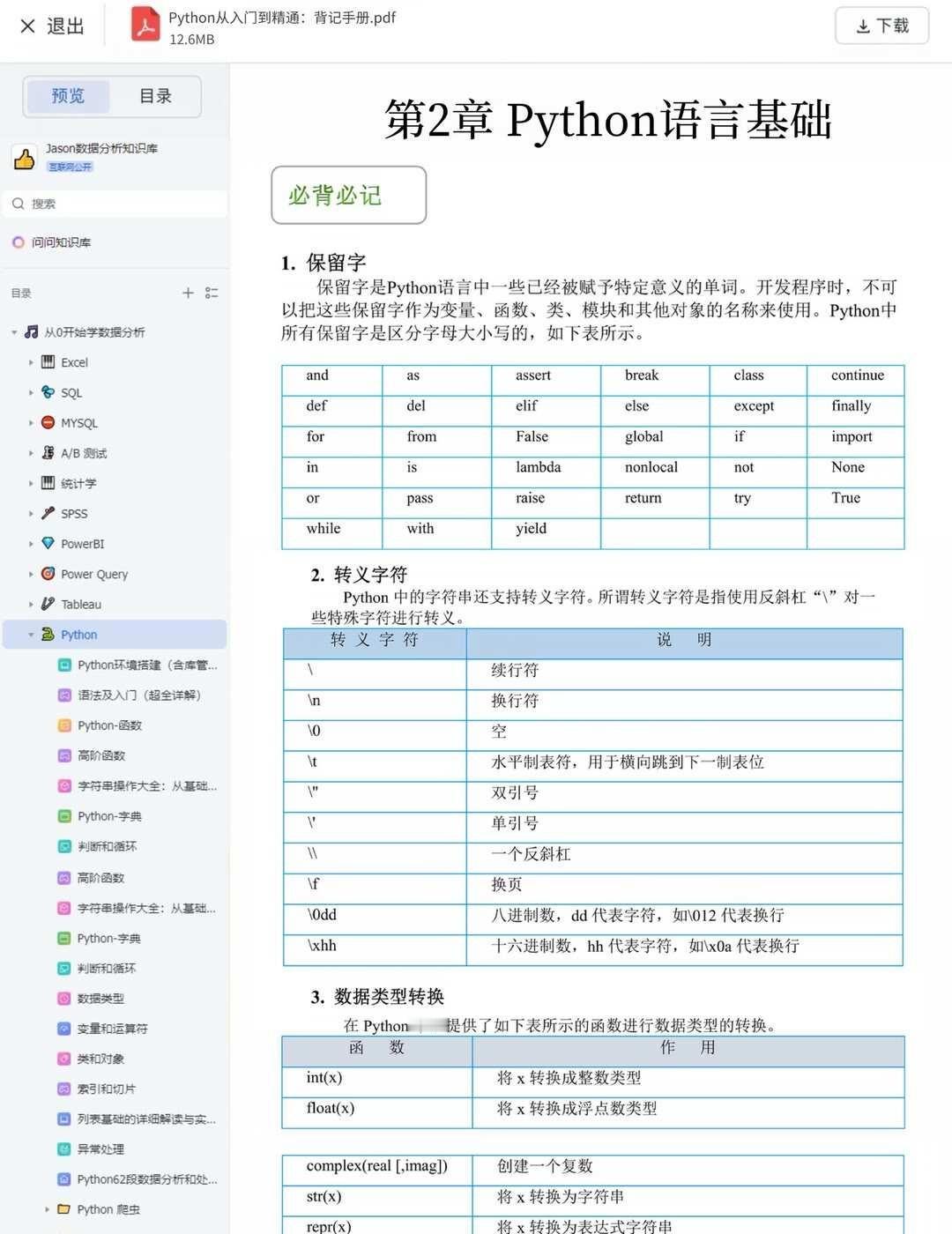Click the list collapse icon beside plus
Viewport: 952px width, 1234px height.
[x=212, y=293]
